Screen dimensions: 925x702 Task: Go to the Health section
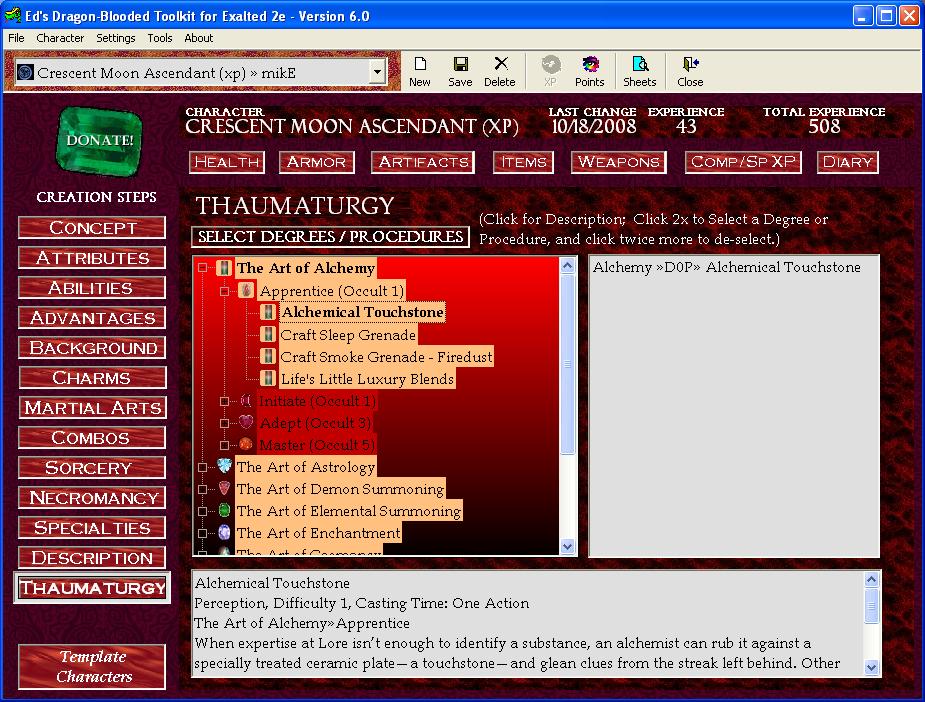[x=227, y=162]
